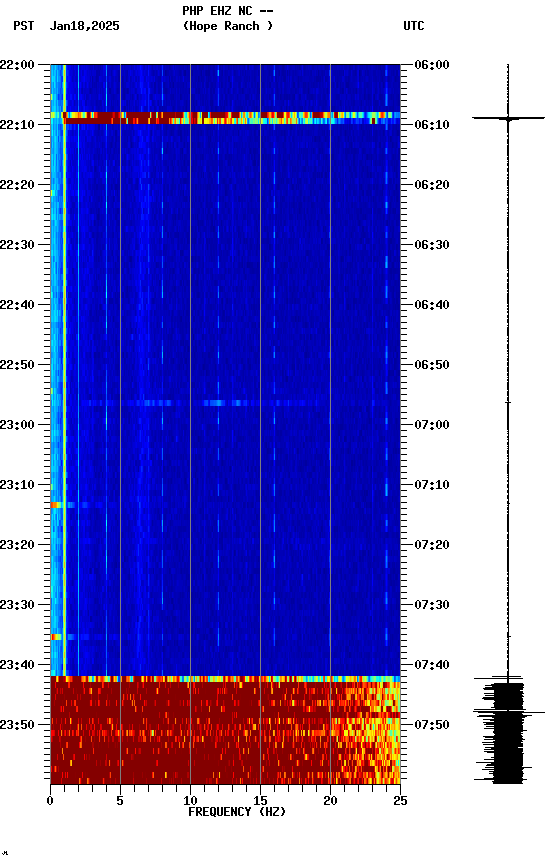Click the FREQUENCY (HZ) axis title
This screenshot has width=552, height=864.
coord(237,812)
